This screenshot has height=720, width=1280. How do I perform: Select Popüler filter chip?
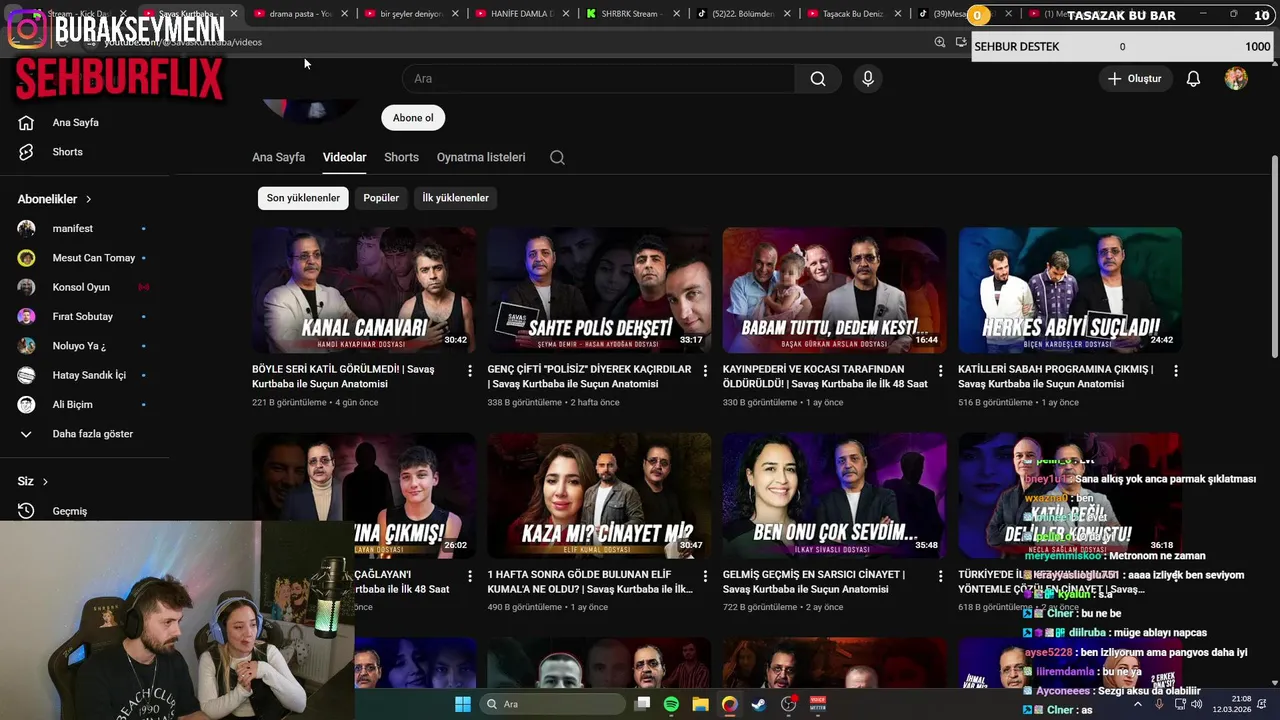pos(381,198)
